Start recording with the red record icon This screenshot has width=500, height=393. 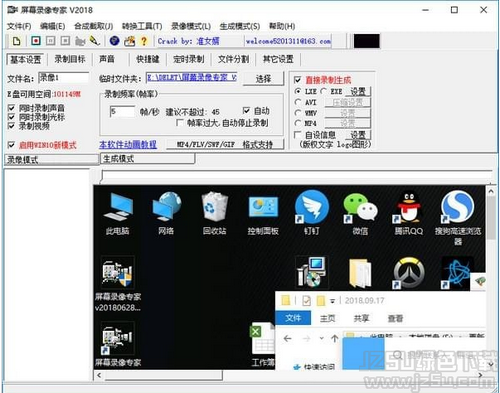36,41
